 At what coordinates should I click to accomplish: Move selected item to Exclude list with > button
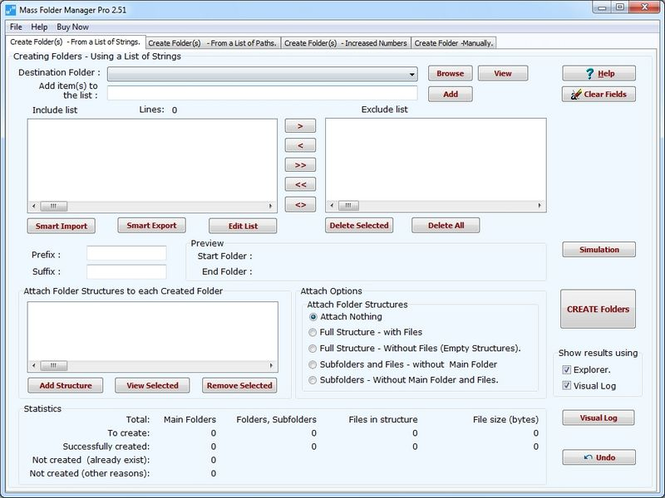300,126
